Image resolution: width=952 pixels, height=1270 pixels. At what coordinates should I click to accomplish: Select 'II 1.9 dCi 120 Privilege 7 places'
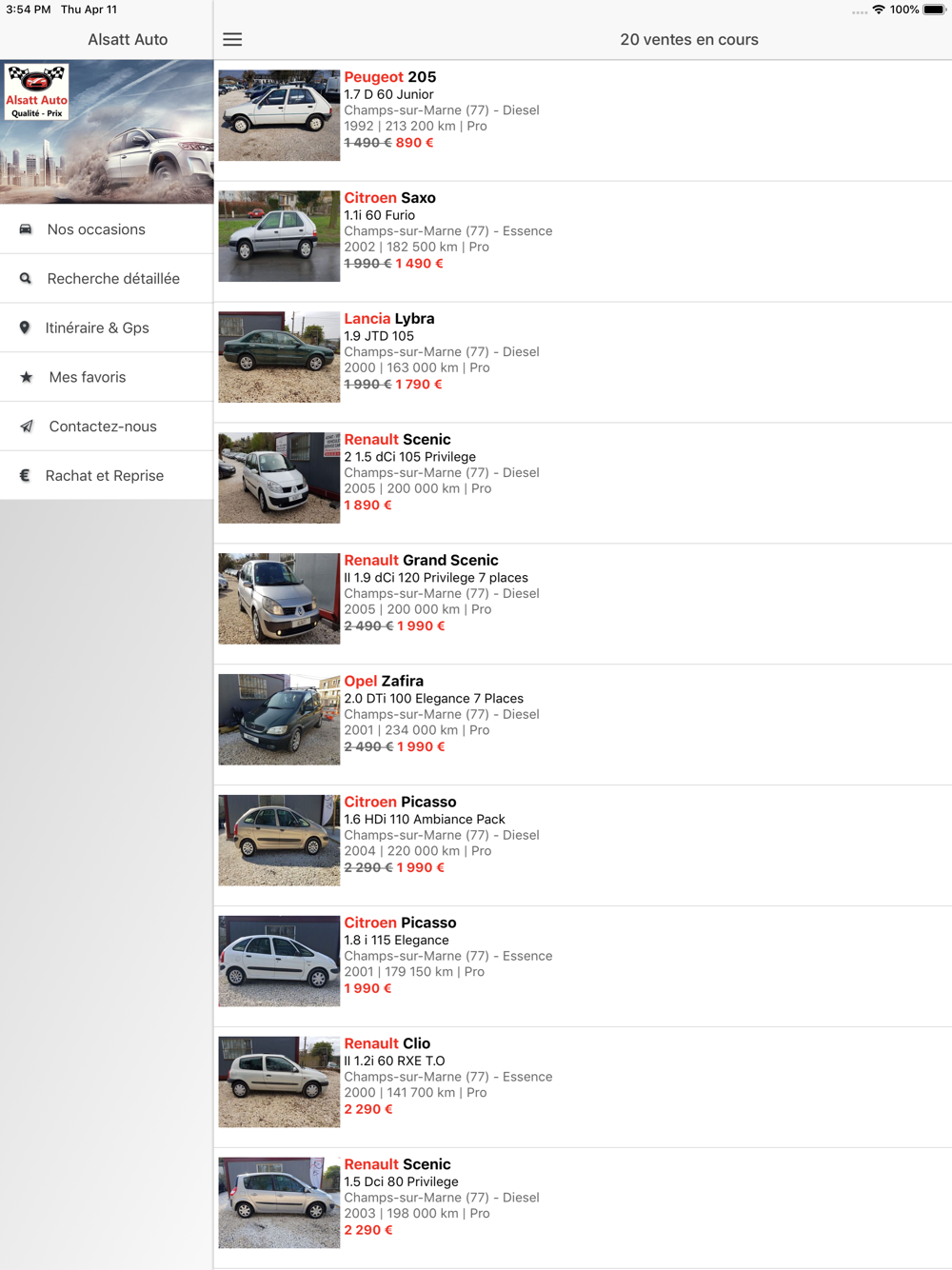tap(436, 578)
